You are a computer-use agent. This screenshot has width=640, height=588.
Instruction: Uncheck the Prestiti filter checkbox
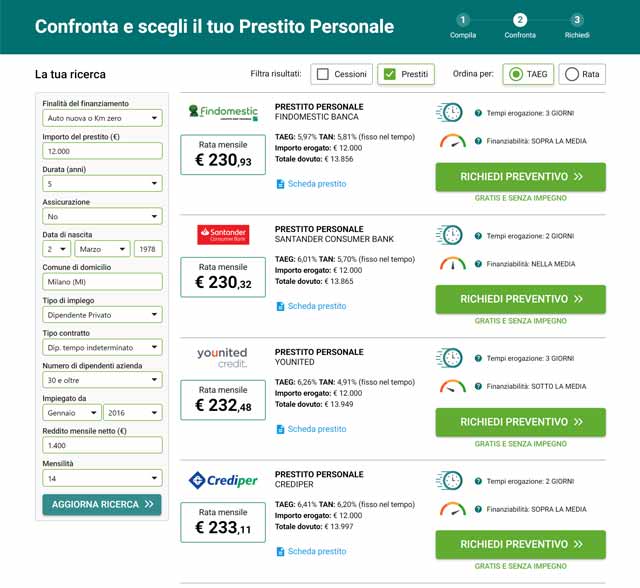388,74
